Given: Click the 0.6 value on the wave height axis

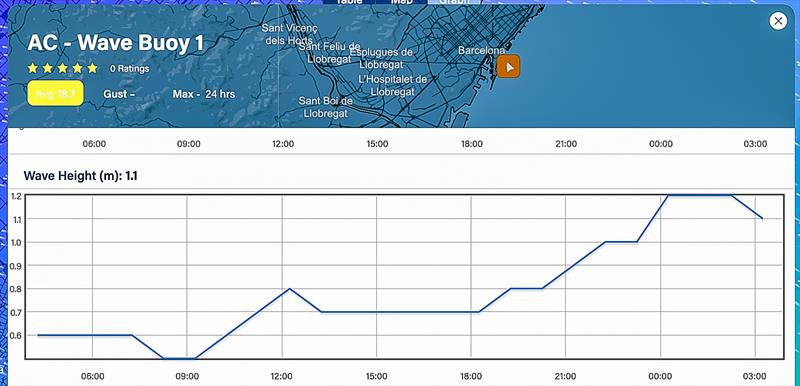Looking at the screenshot, I should pos(16,336).
